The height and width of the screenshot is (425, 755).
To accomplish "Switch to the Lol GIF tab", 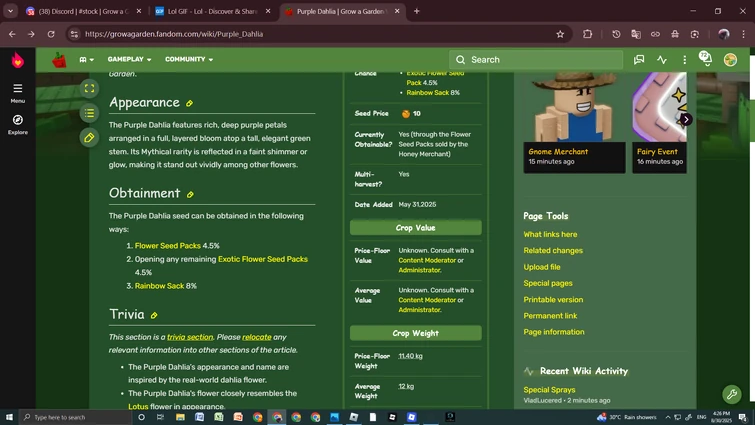I will (x=212, y=11).
